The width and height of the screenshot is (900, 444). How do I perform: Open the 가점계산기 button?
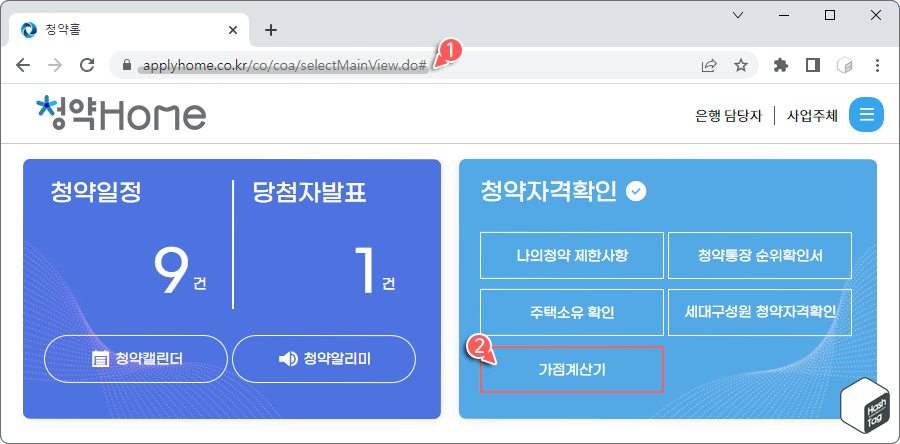click(x=572, y=369)
